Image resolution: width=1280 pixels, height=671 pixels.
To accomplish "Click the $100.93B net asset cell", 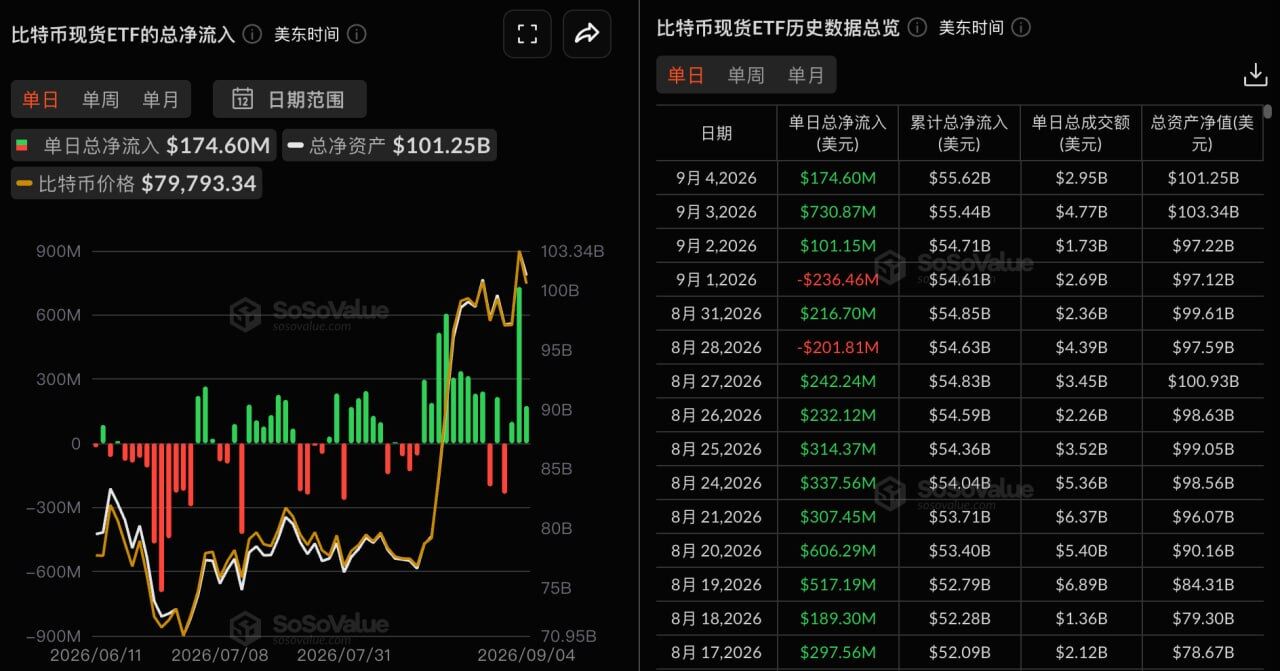I will pos(1202,382).
